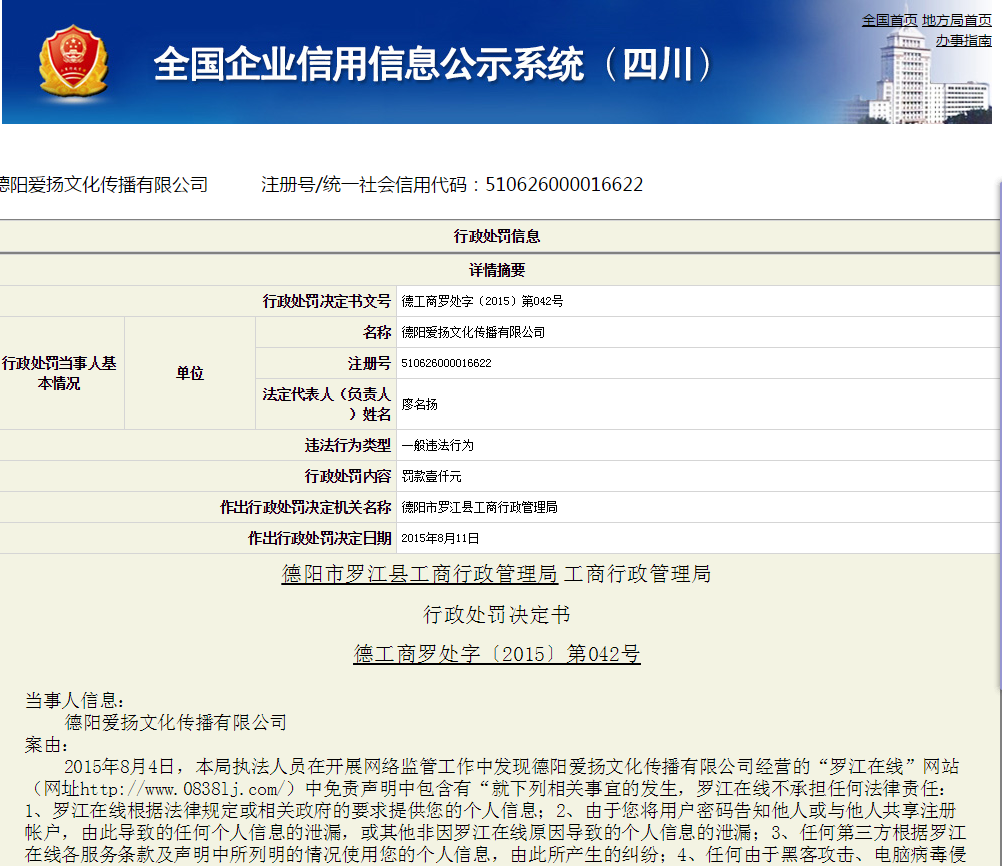Image resolution: width=1002 pixels, height=866 pixels.
Task: Click underlined 德工商罗处字〔2015〕第042号 heading
Action: pos(497,654)
